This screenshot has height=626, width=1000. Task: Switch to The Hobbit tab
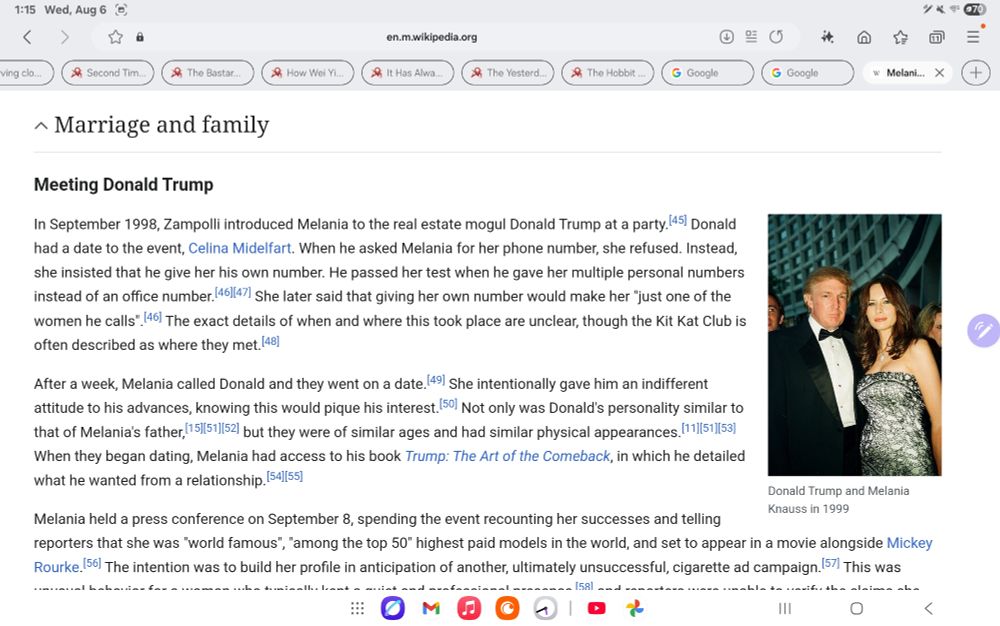click(x=608, y=73)
